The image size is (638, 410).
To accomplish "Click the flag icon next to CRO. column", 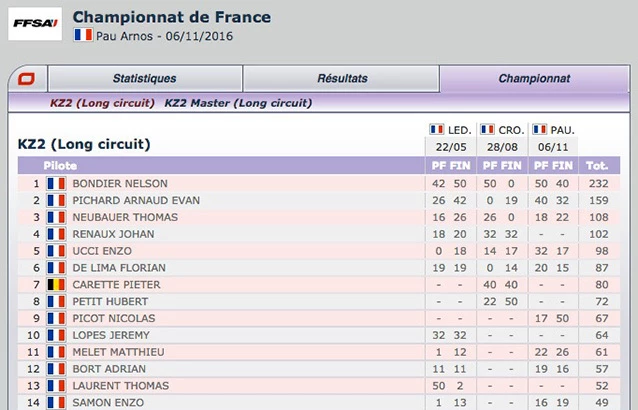I will (488, 130).
